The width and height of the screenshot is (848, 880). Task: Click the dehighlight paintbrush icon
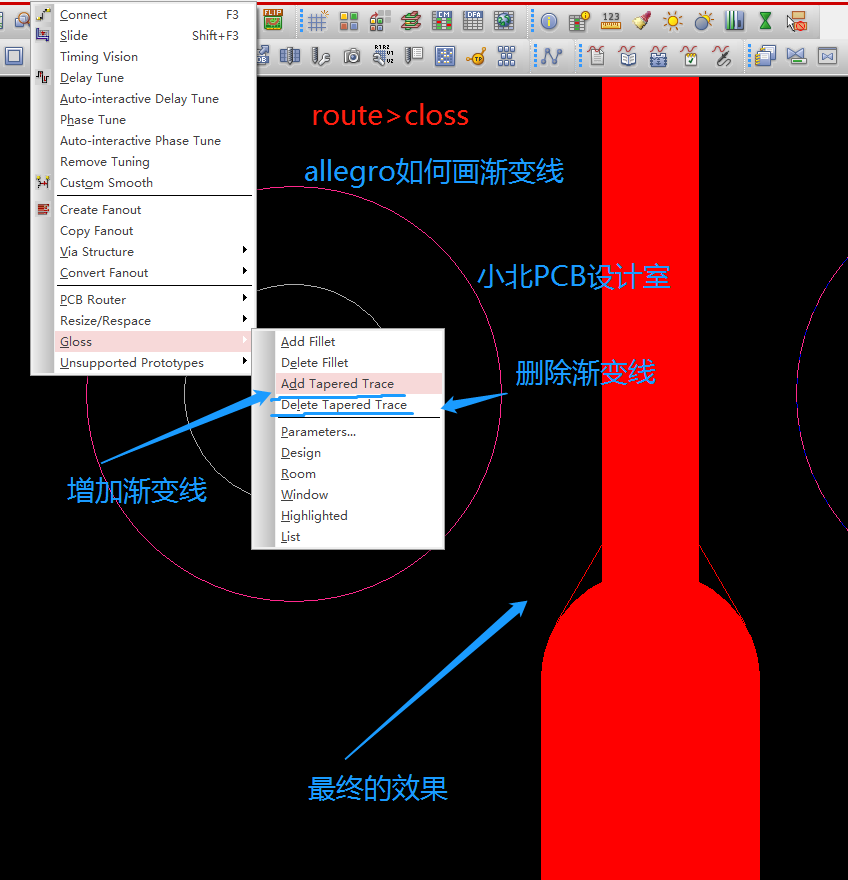[x=641, y=21]
